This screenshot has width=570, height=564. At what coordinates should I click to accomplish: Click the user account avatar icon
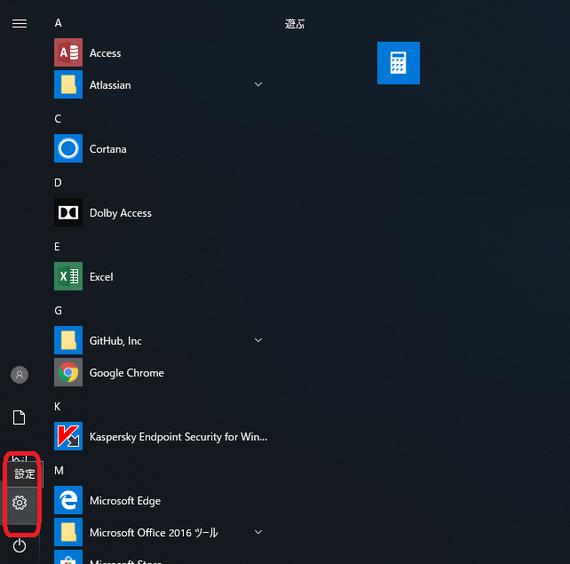point(19,375)
